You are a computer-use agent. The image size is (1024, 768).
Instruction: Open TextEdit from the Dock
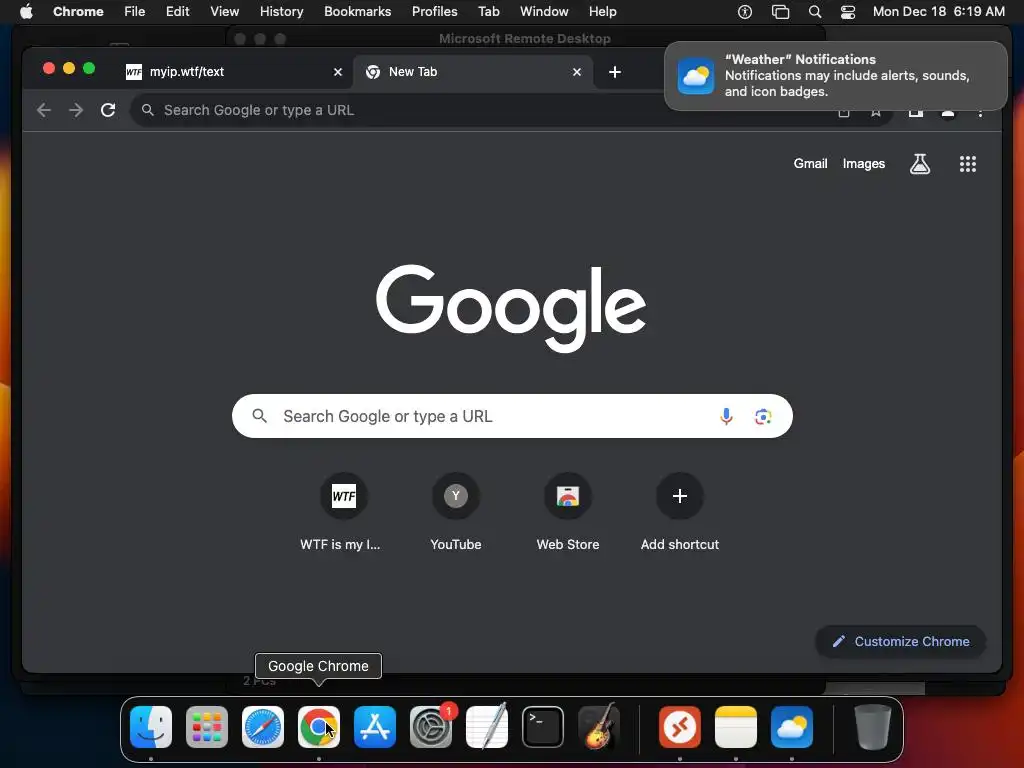click(487, 727)
